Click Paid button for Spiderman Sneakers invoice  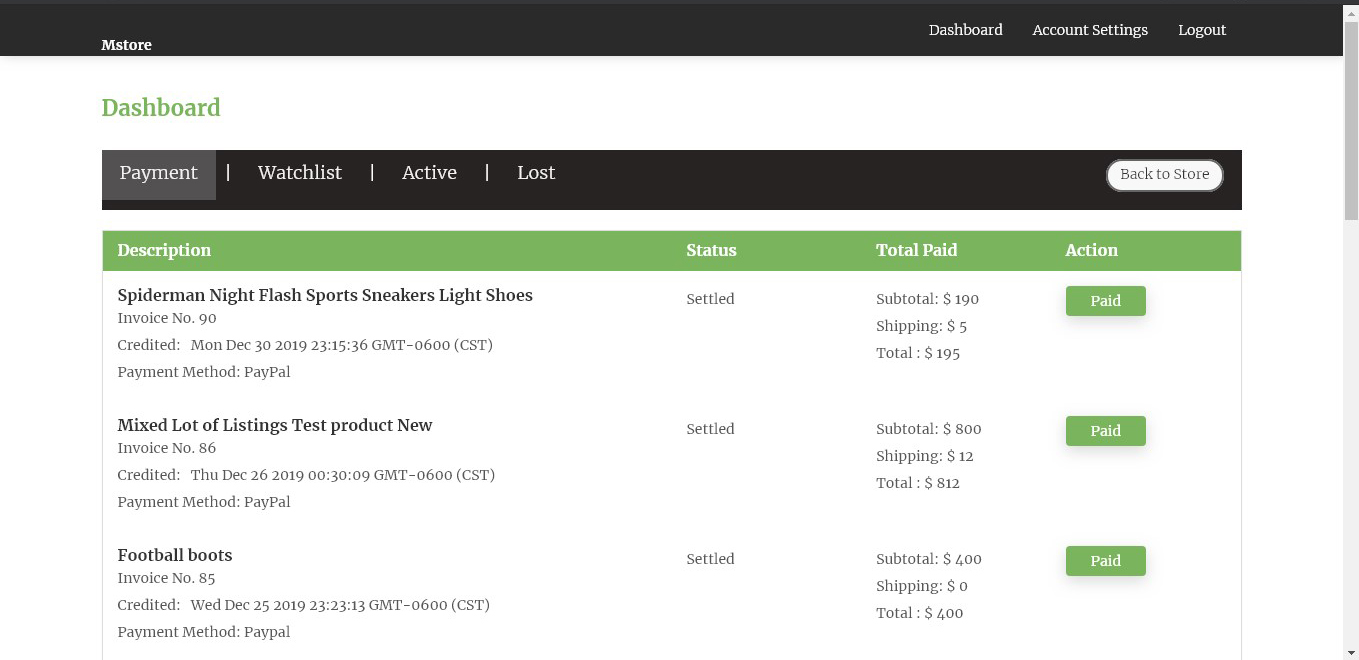point(1105,301)
